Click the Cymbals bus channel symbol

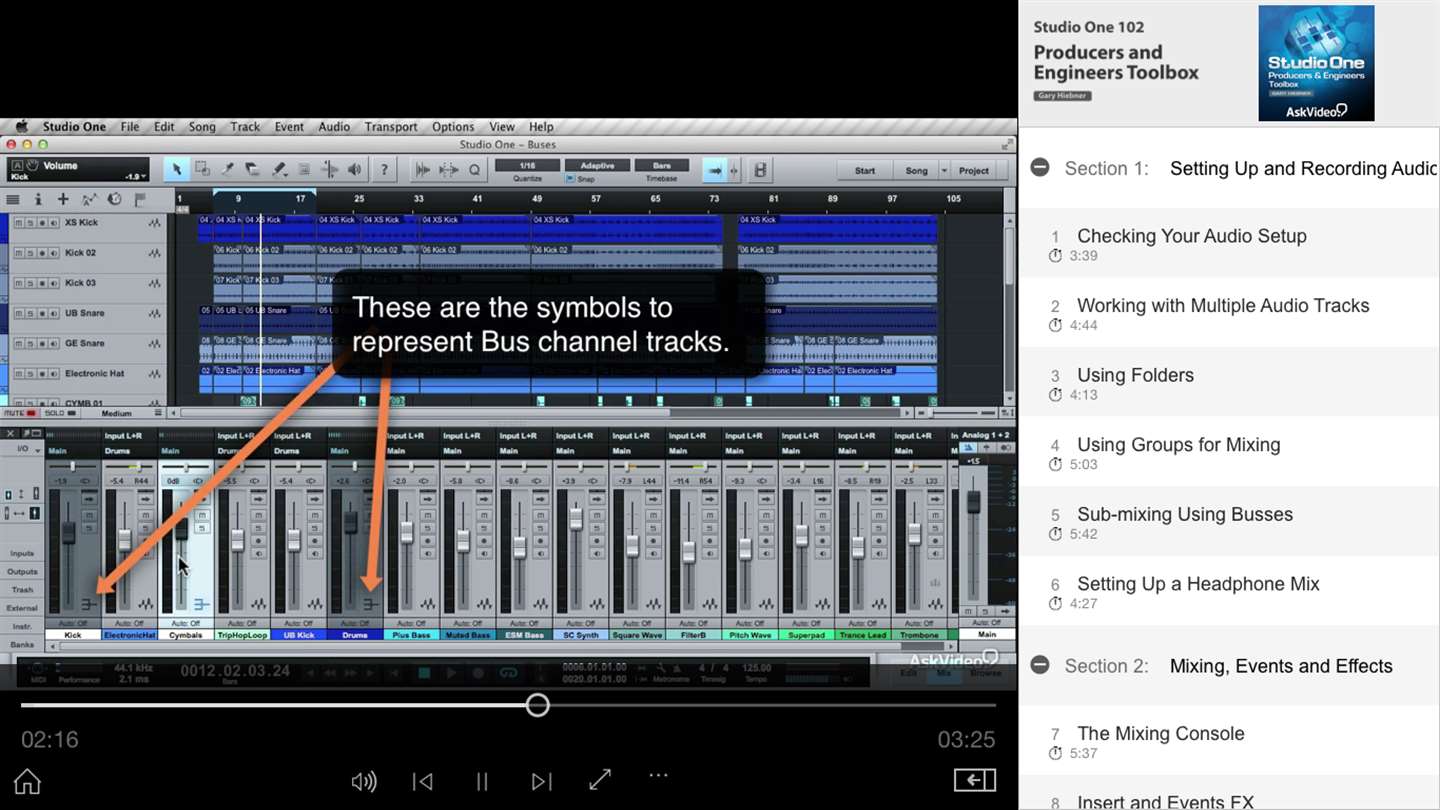pyautogui.click(x=202, y=604)
